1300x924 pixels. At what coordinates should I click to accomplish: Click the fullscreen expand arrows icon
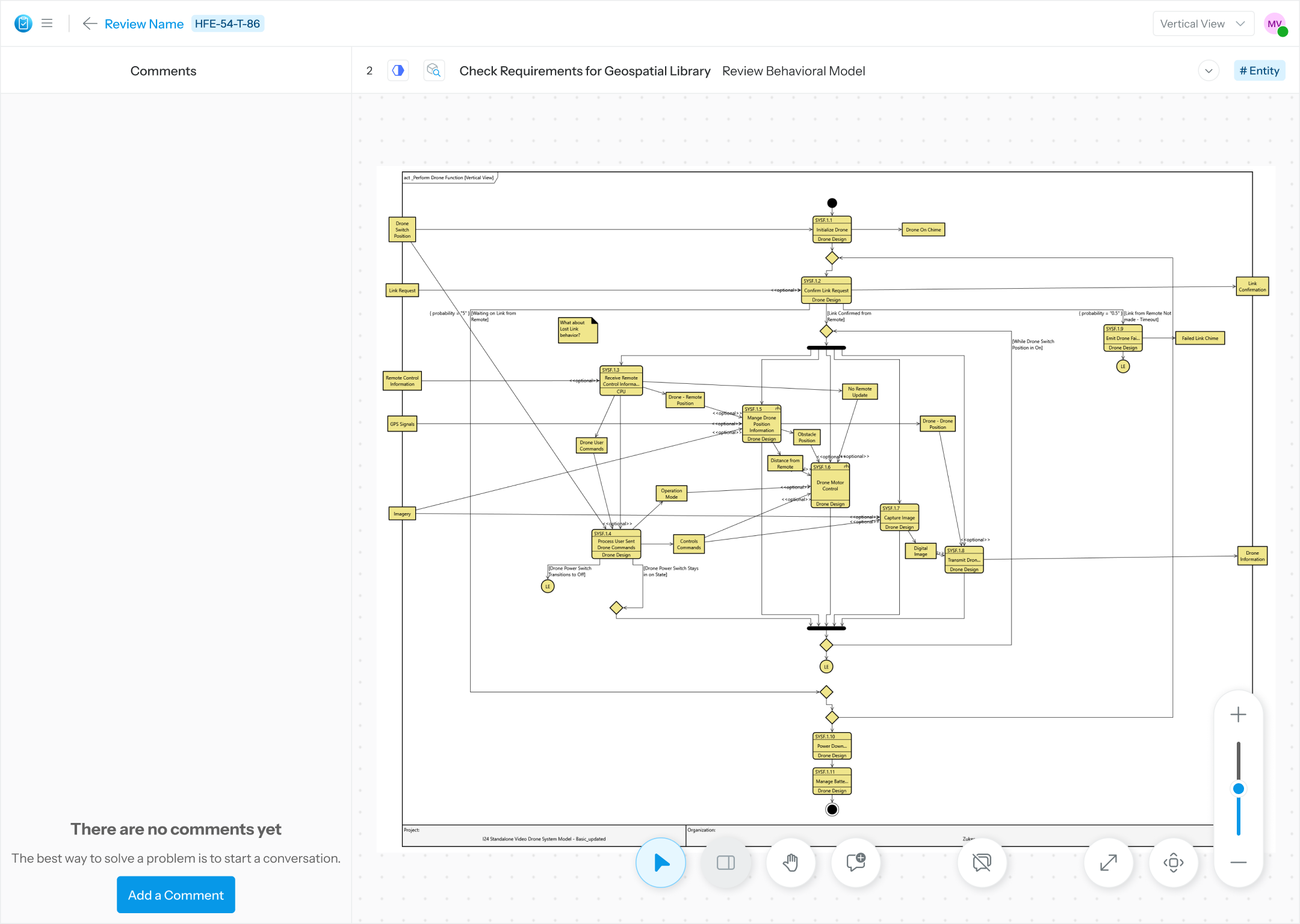1109,863
